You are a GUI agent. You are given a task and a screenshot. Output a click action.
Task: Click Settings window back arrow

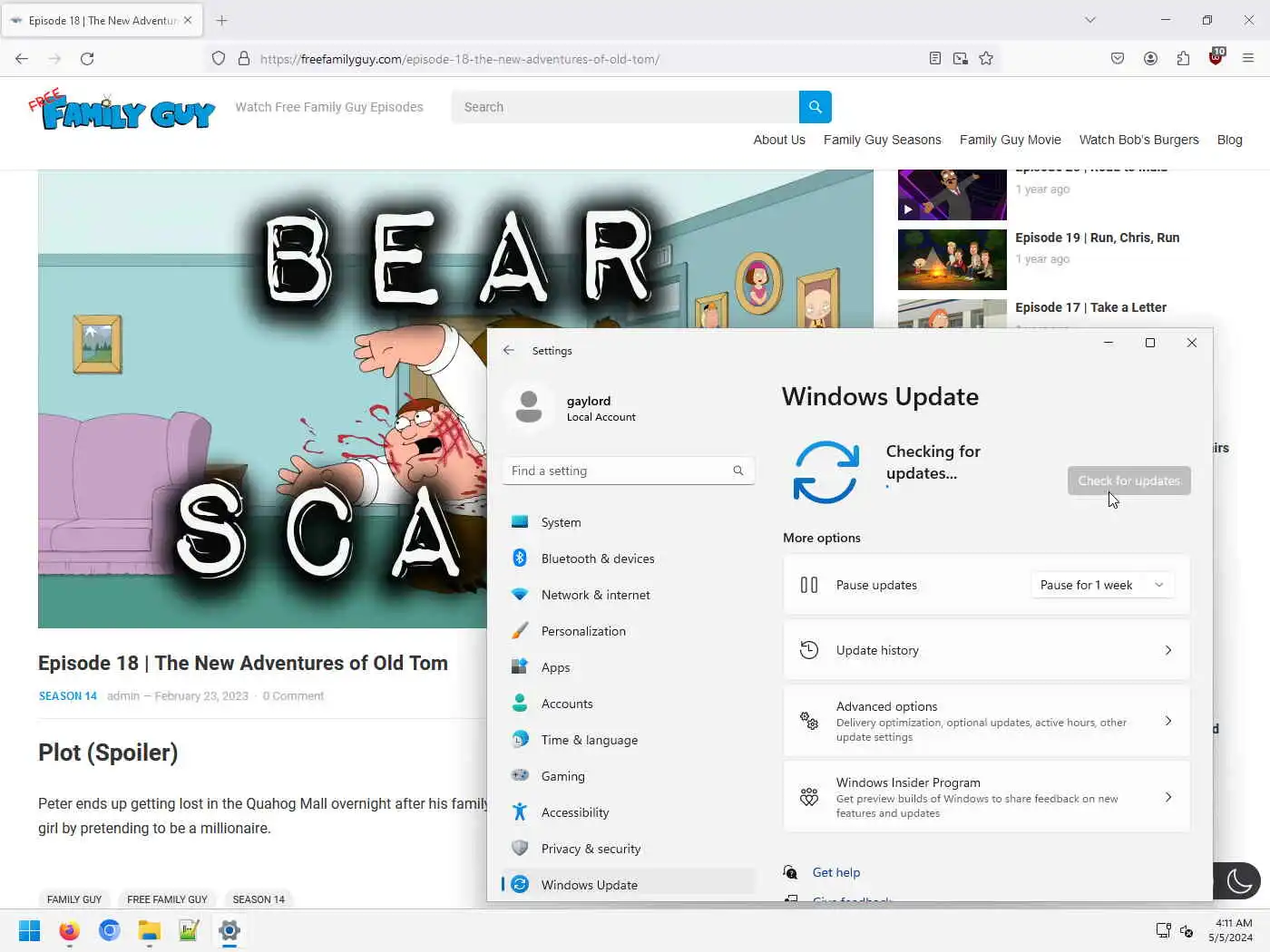pyautogui.click(x=509, y=350)
